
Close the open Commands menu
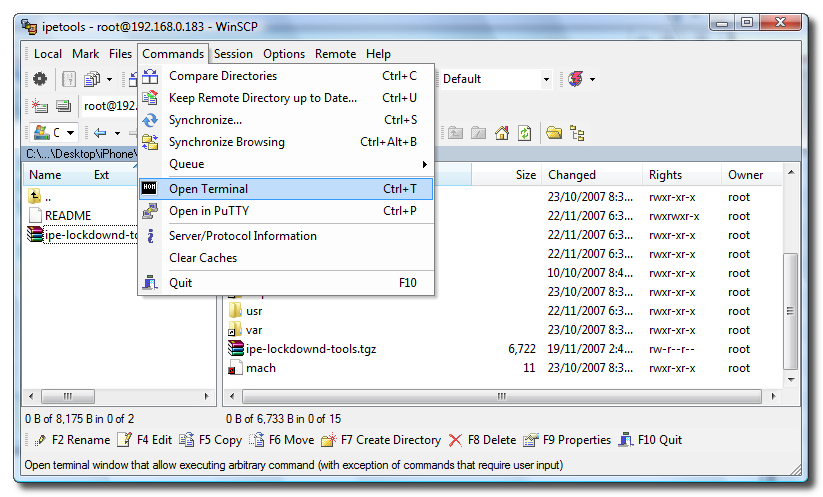[173, 54]
